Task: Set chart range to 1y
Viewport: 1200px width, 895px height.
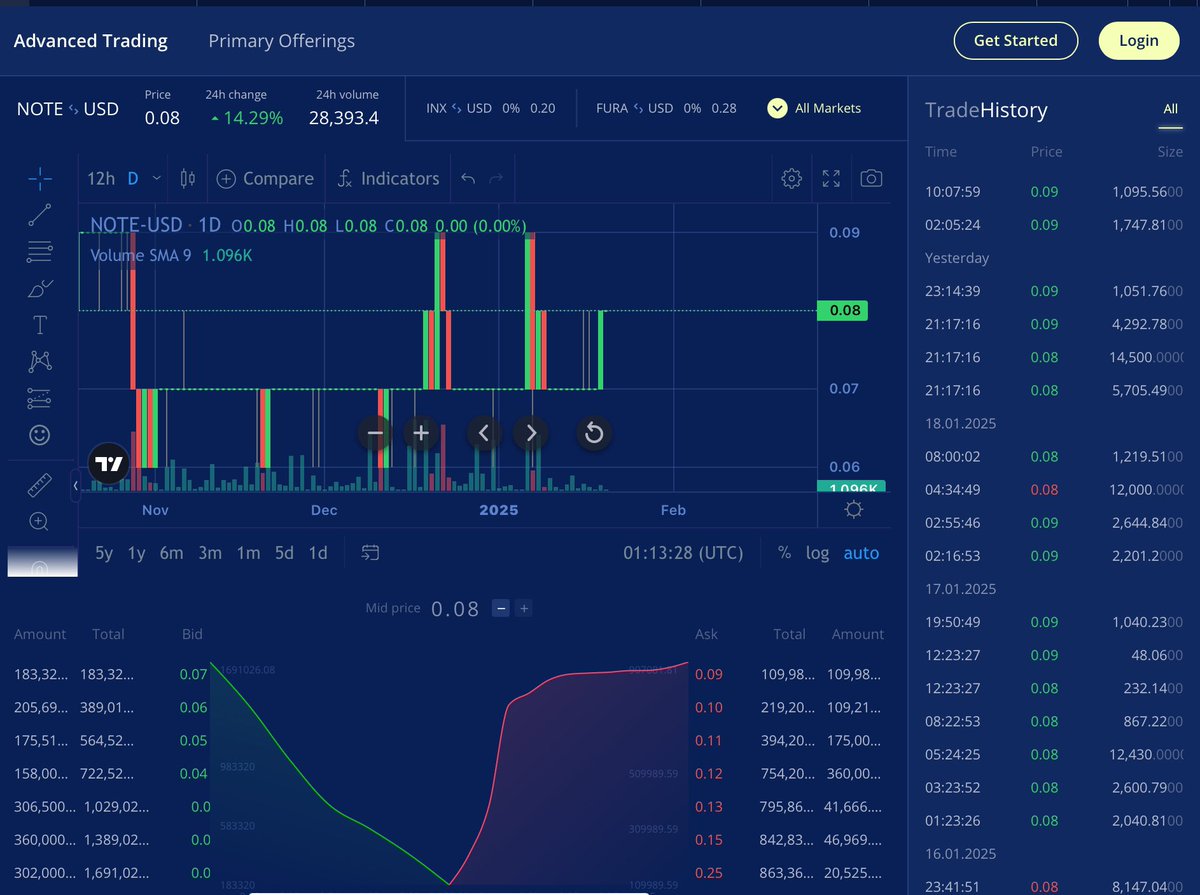Action: pyautogui.click(x=137, y=553)
